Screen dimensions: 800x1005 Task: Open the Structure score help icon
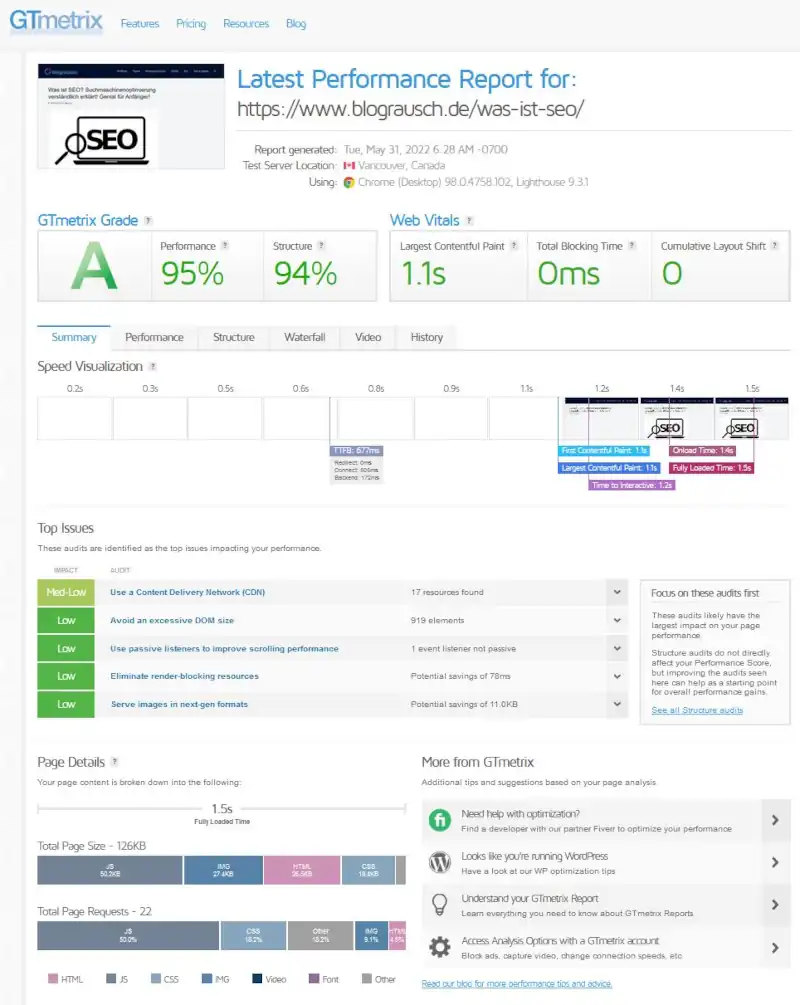tap(321, 245)
